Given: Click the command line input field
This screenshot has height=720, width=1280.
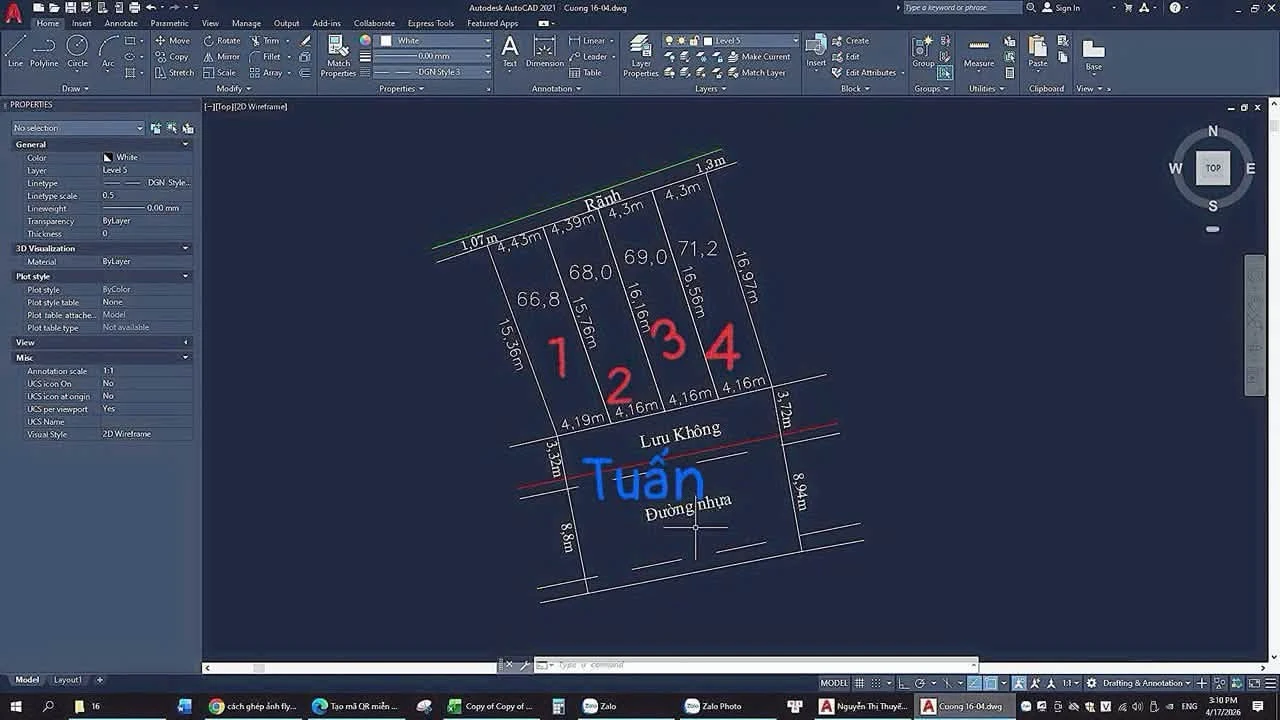Looking at the screenshot, I should click(765, 665).
